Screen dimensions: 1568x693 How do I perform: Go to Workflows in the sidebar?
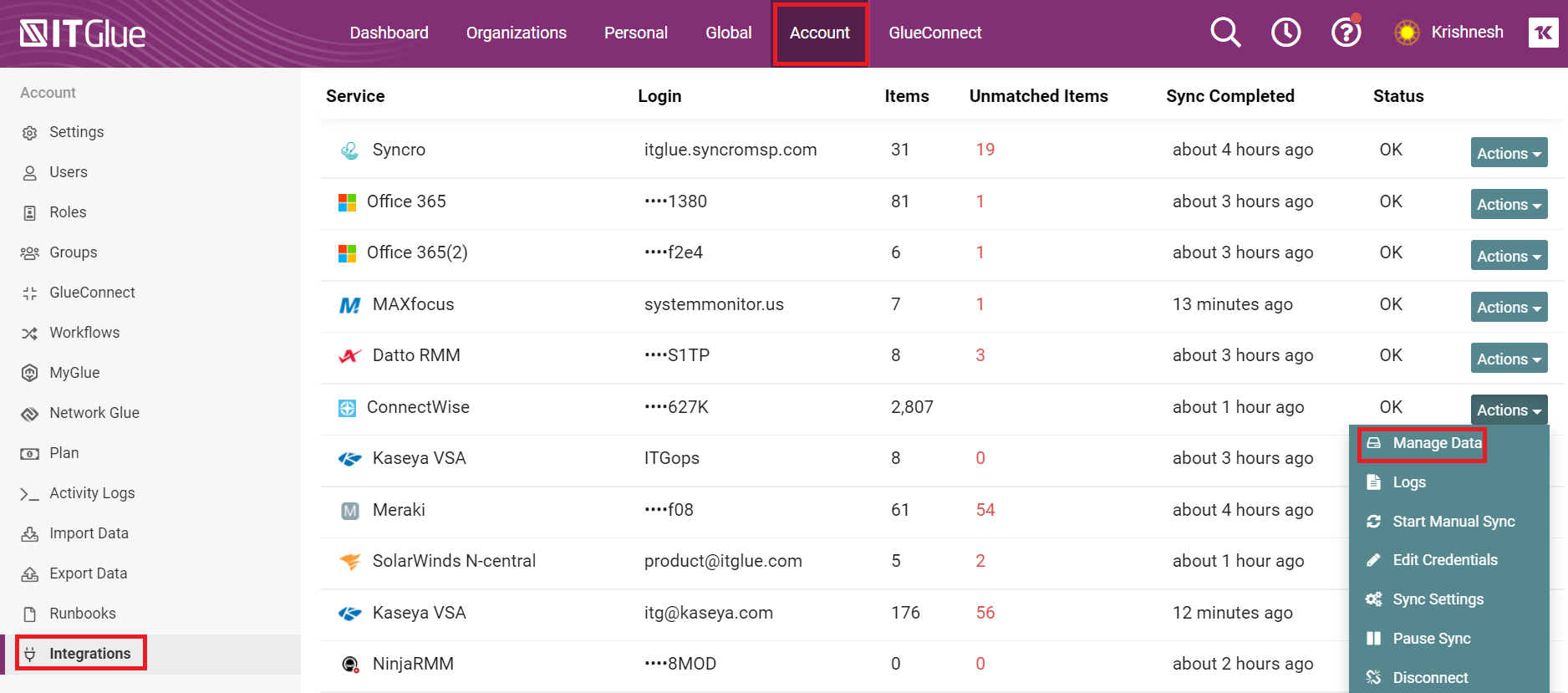(84, 333)
